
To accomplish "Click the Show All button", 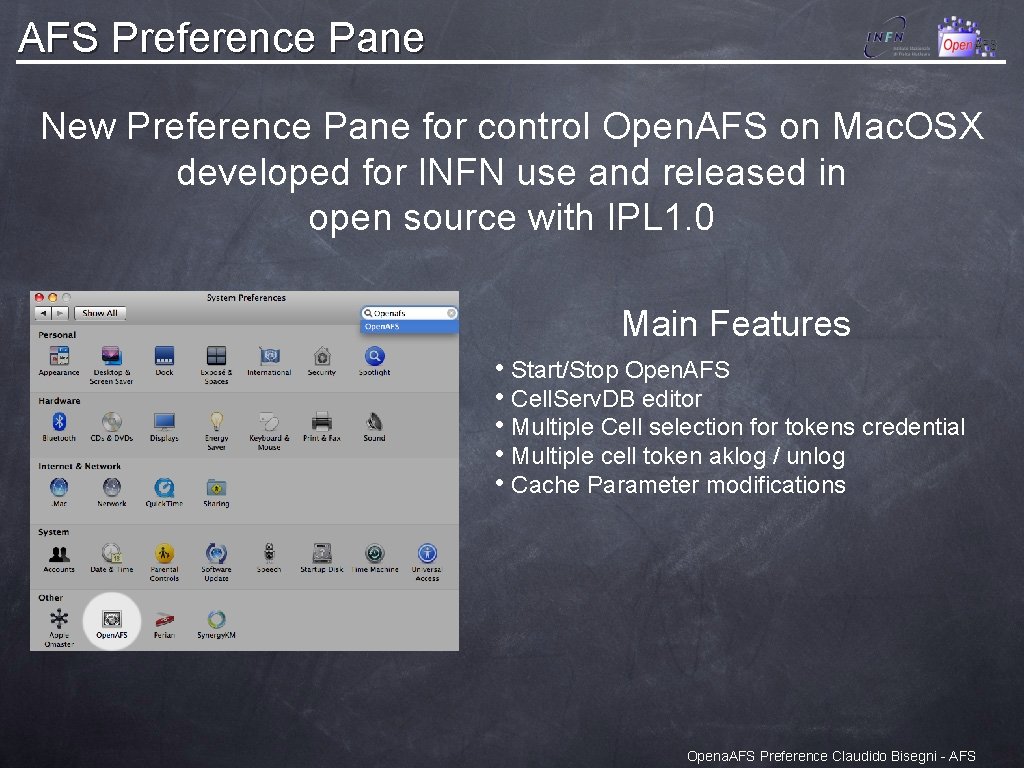I will coord(100,313).
